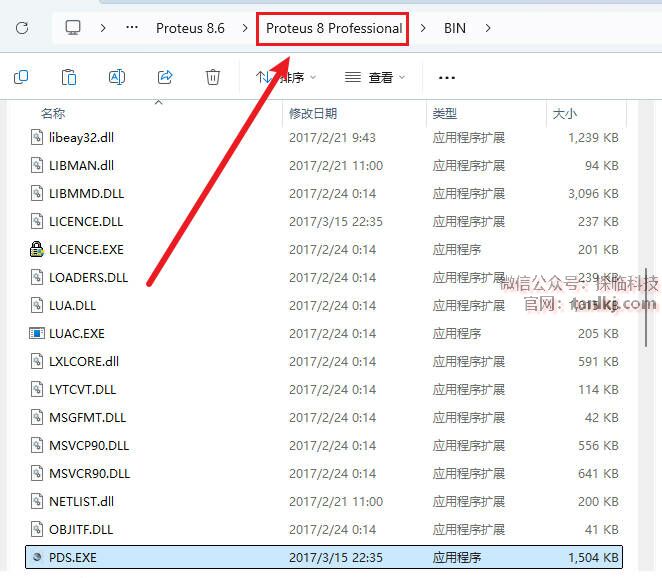Sort by 大小 column header
Image resolution: width=662 pixels, height=578 pixels.
pos(564,114)
